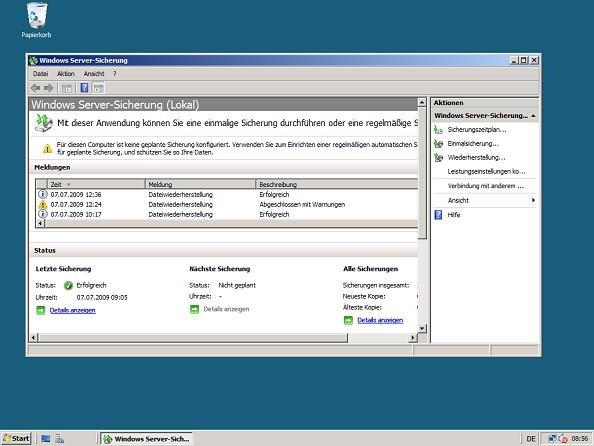
Task: Sort messages by Beschreibung column
Action: (337, 185)
